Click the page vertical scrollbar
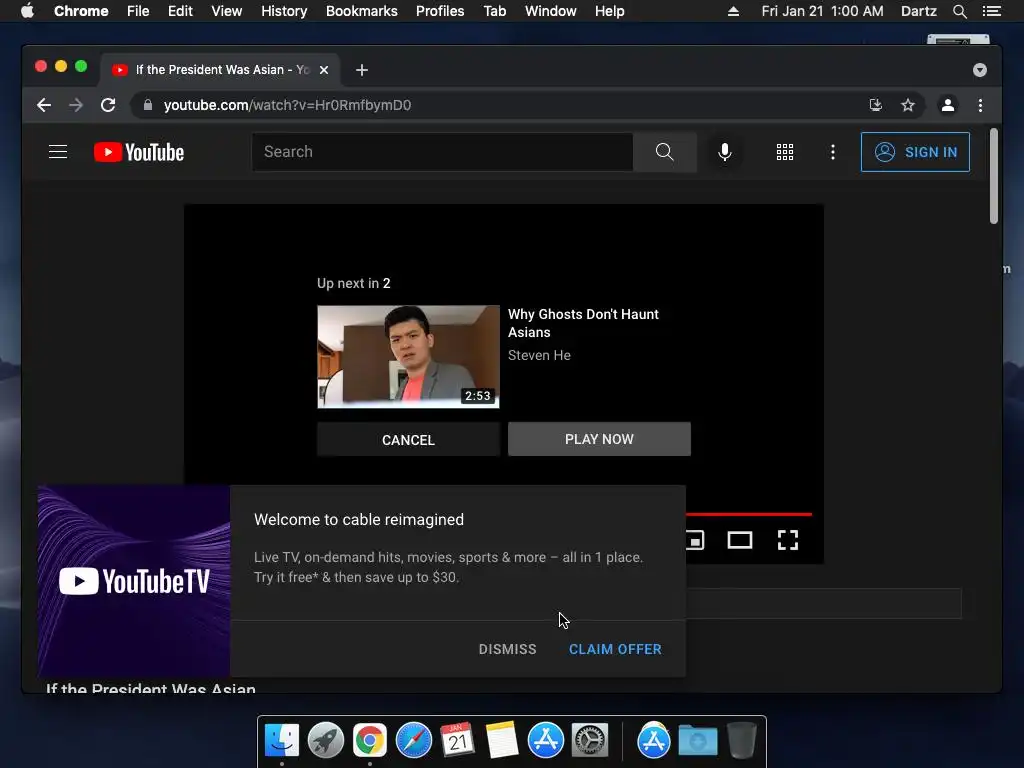The image size is (1024, 768). point(993,176)
